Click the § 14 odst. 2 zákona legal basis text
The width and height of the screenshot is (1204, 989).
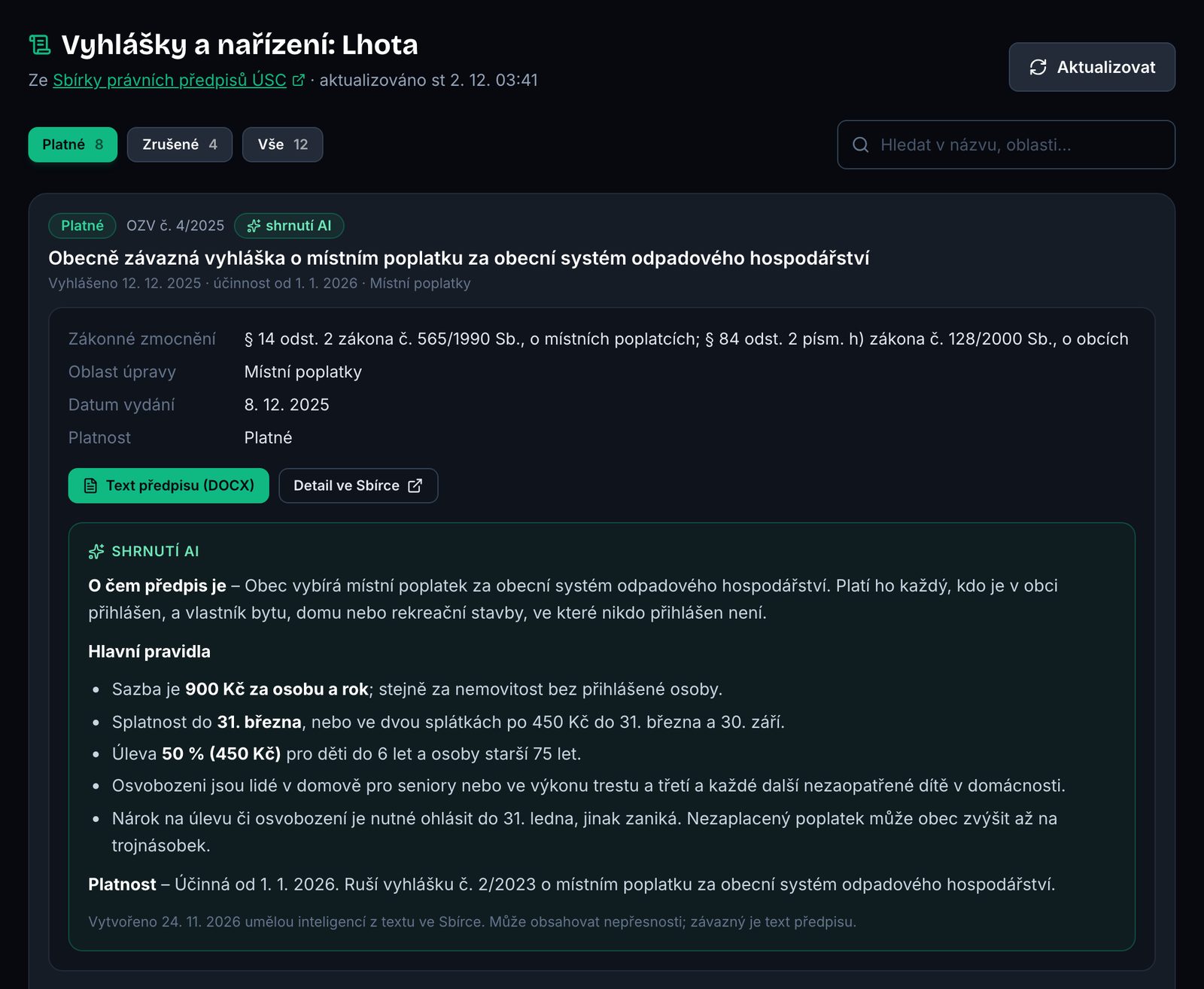point(686,339)
